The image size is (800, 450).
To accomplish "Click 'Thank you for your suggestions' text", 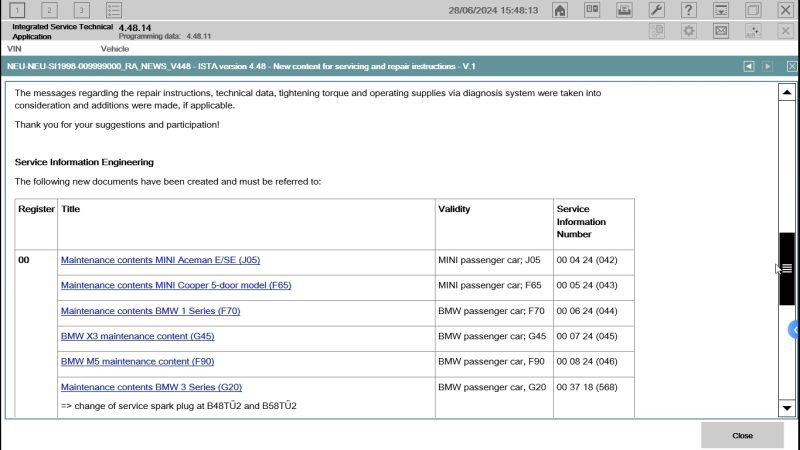I will [117, 124].
